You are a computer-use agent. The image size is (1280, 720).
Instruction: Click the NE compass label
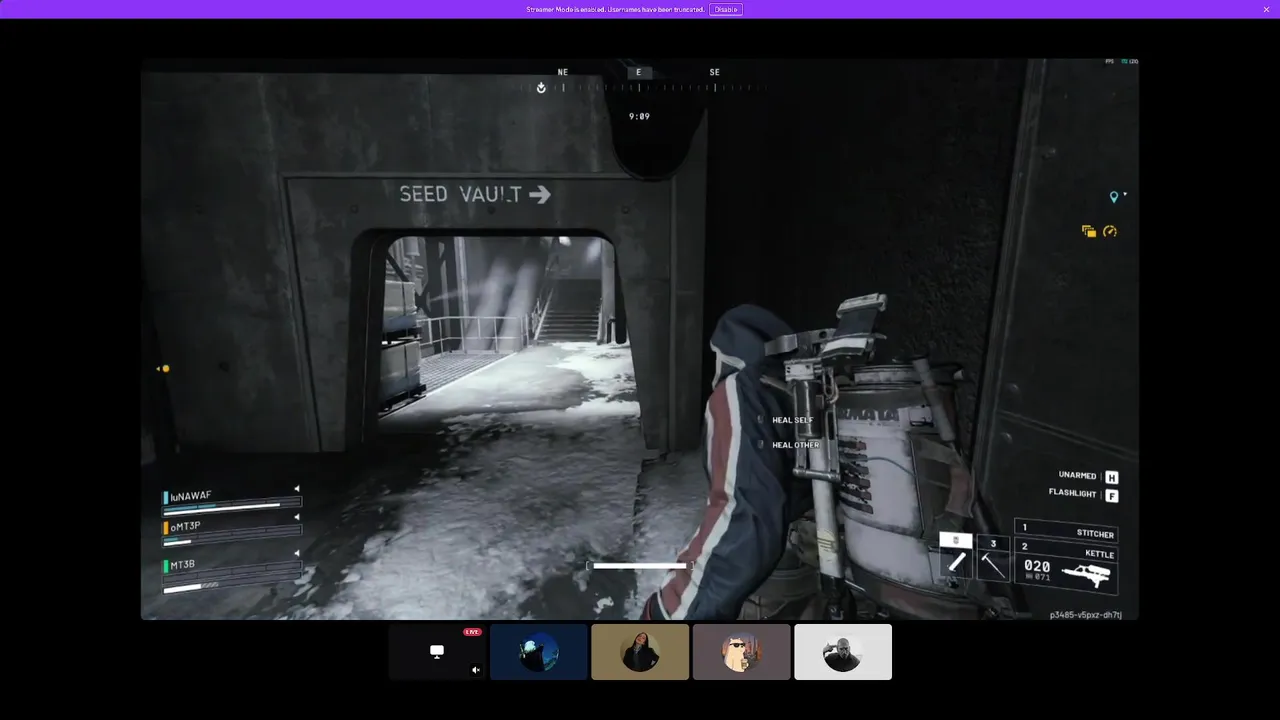(x=563, y=72)
